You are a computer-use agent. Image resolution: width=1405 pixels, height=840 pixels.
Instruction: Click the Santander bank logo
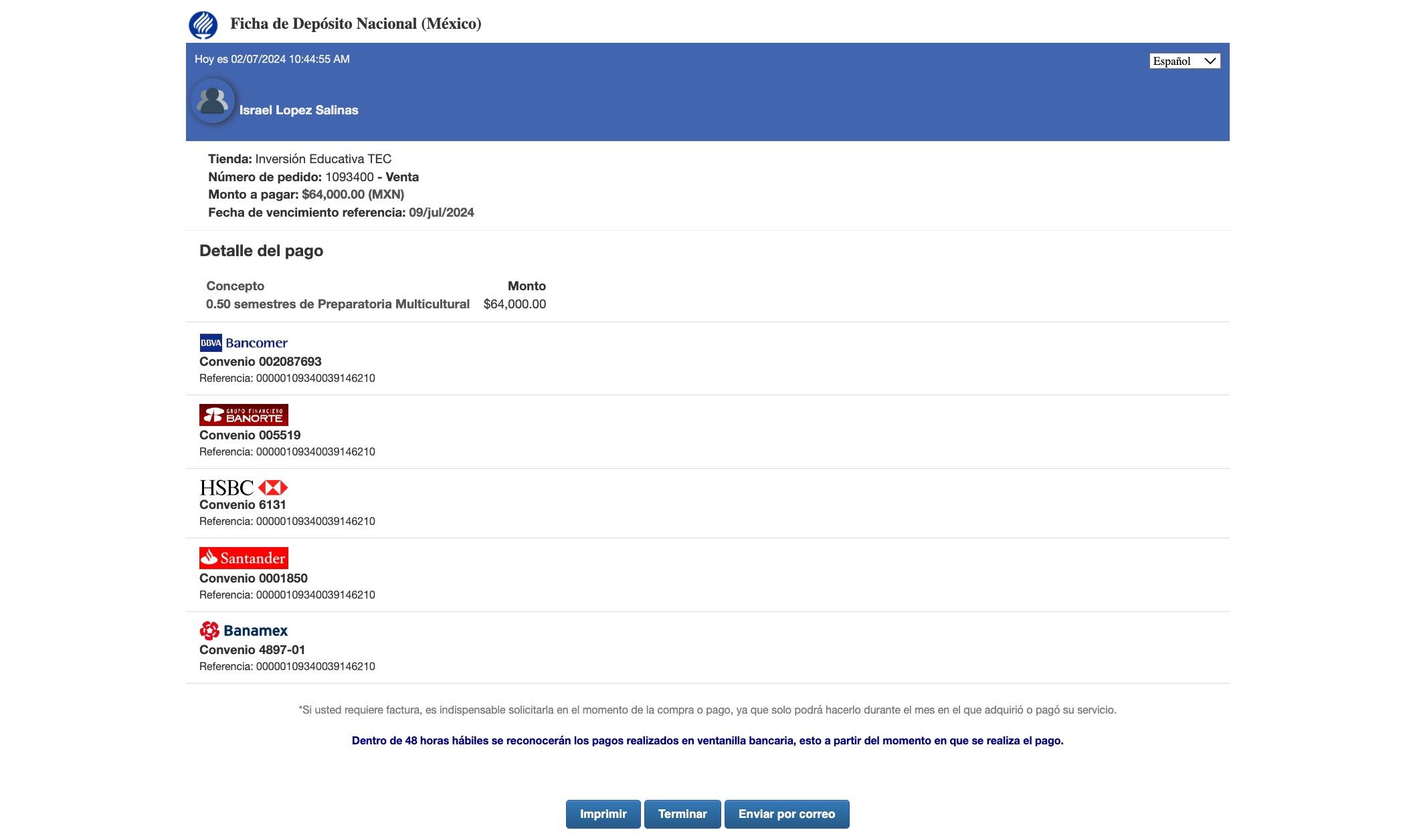[244, 558]
